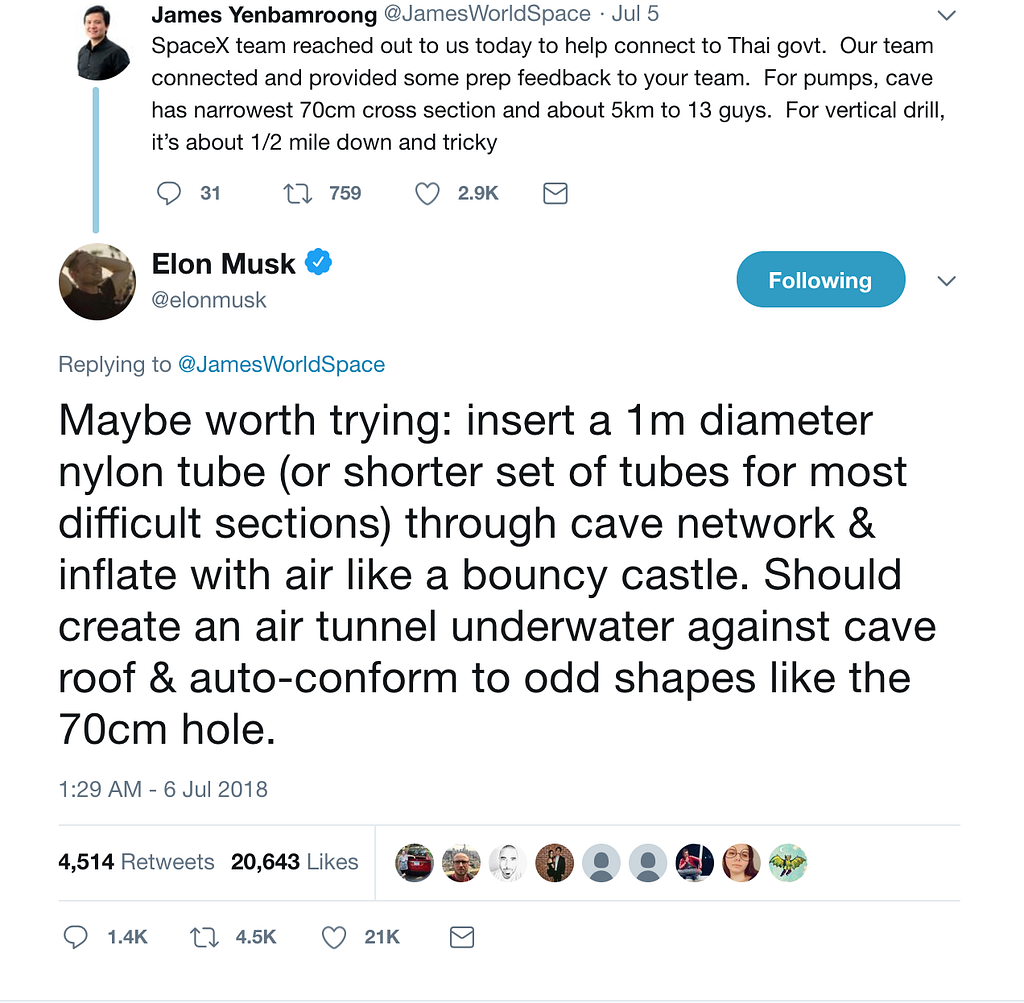Send James's tweet via direct message
The image size is (1024, 1003).
point(555,193)
